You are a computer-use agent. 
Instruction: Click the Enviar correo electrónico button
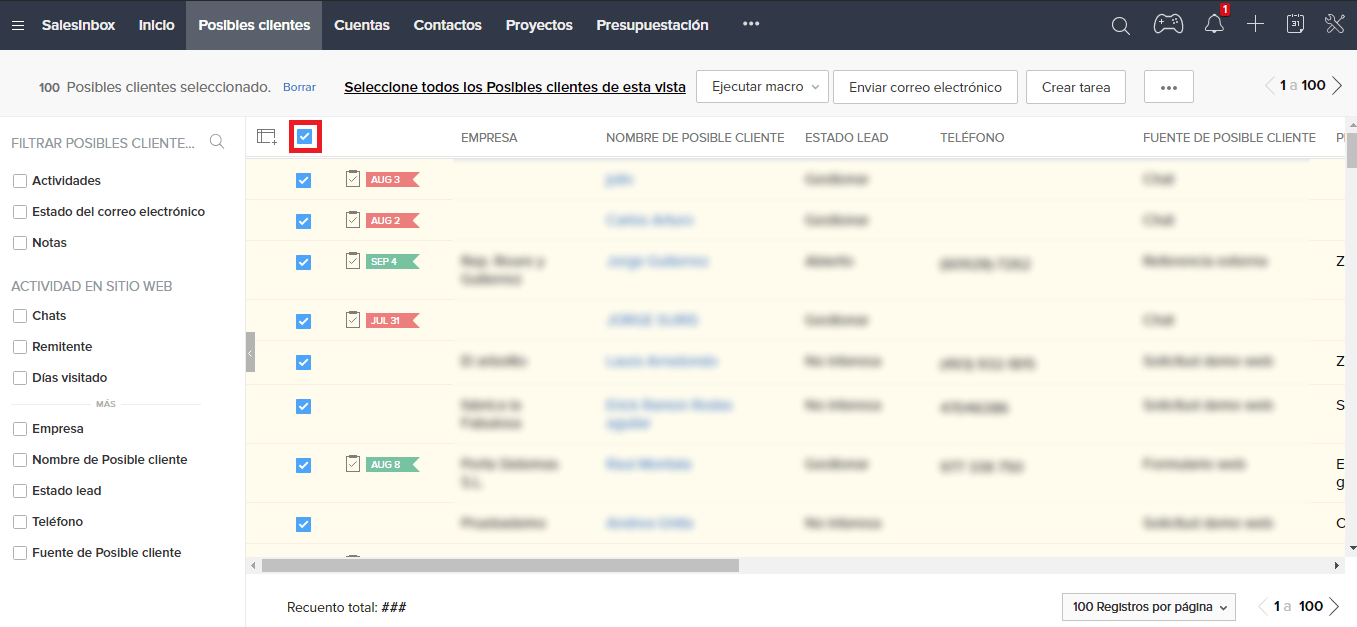[925, 87]
